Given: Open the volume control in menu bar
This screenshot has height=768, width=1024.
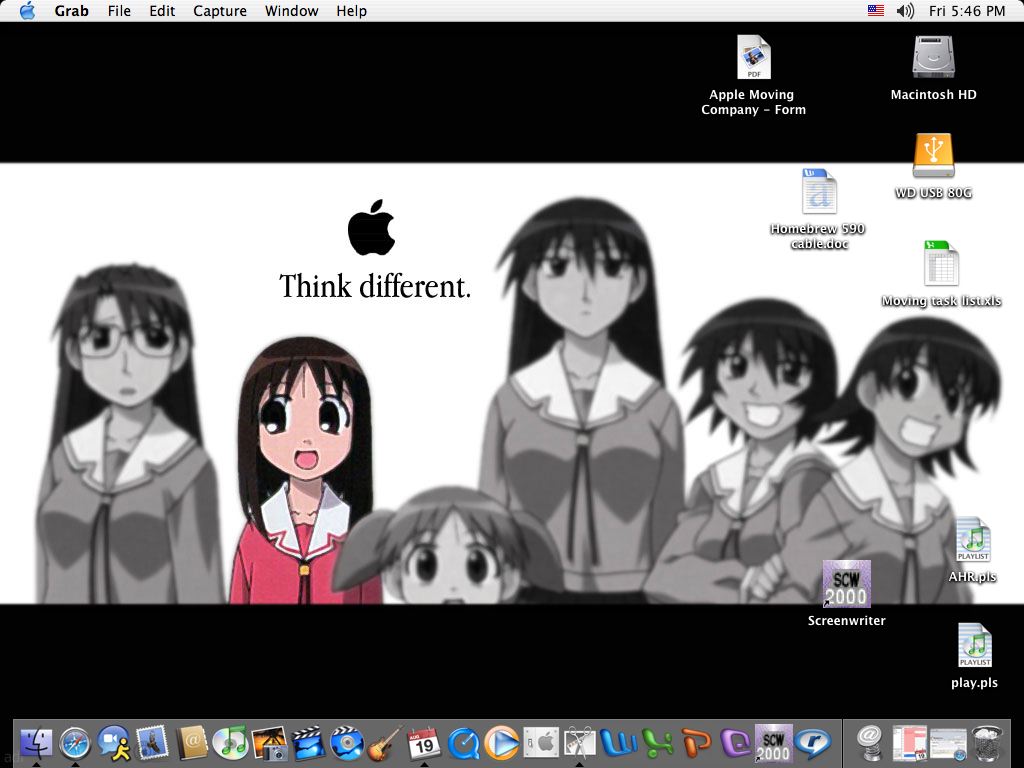Looking at the screenshot, I should 905,10.
